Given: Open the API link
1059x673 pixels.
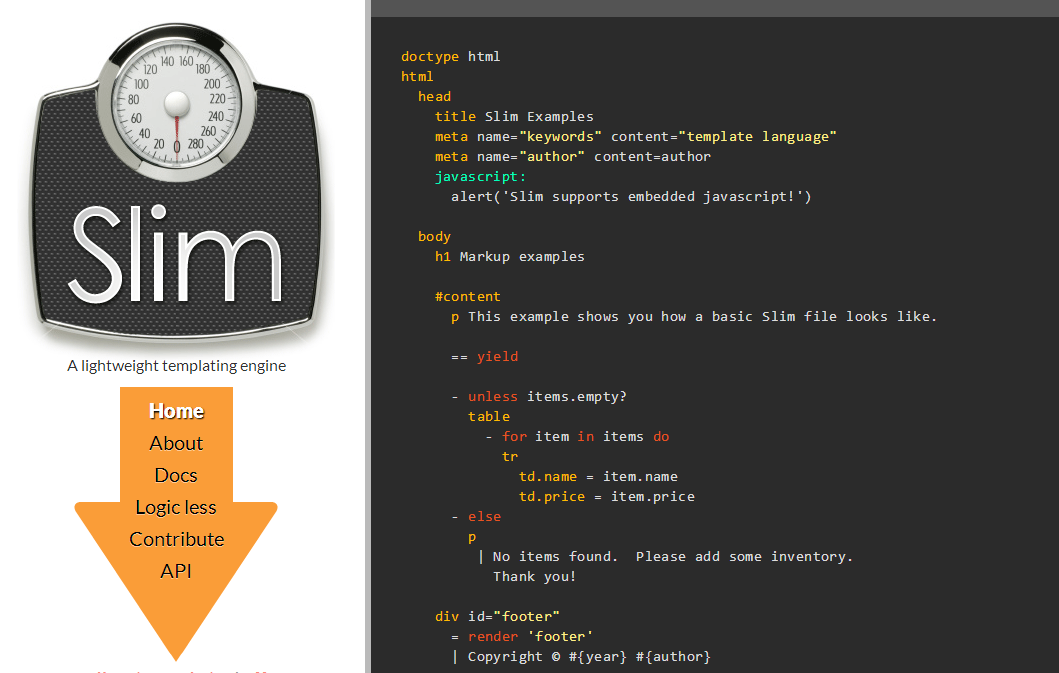Looking at the screenshot, I should [176, 572].
